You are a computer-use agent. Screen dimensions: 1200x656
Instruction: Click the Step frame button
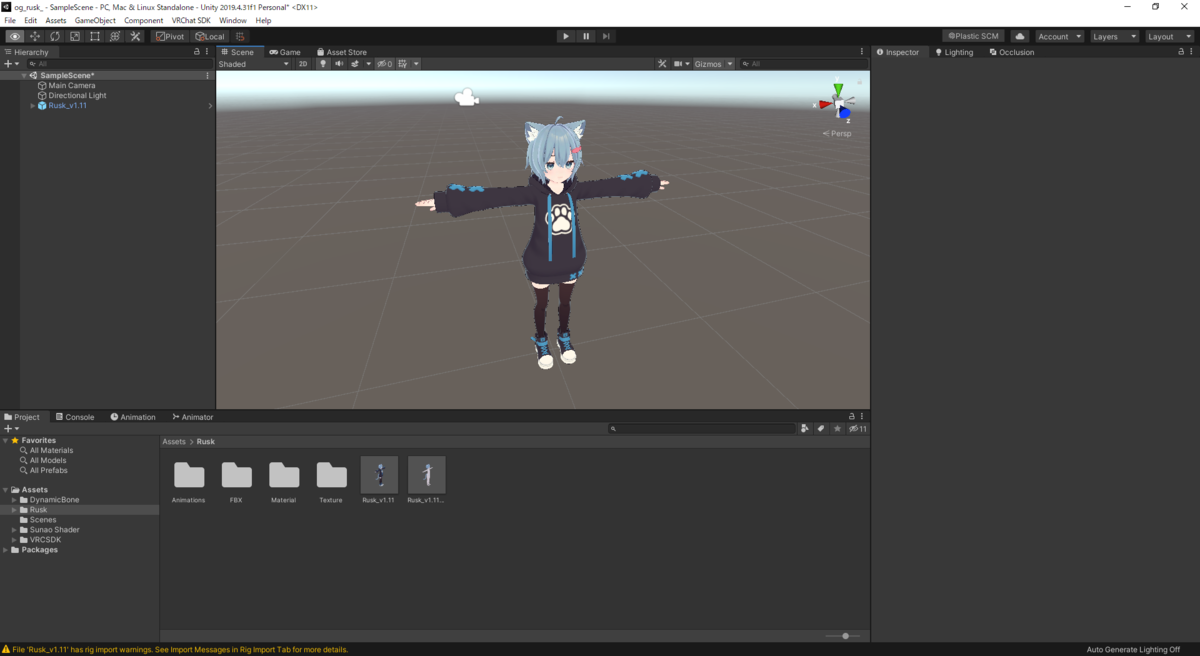[605, 36]
